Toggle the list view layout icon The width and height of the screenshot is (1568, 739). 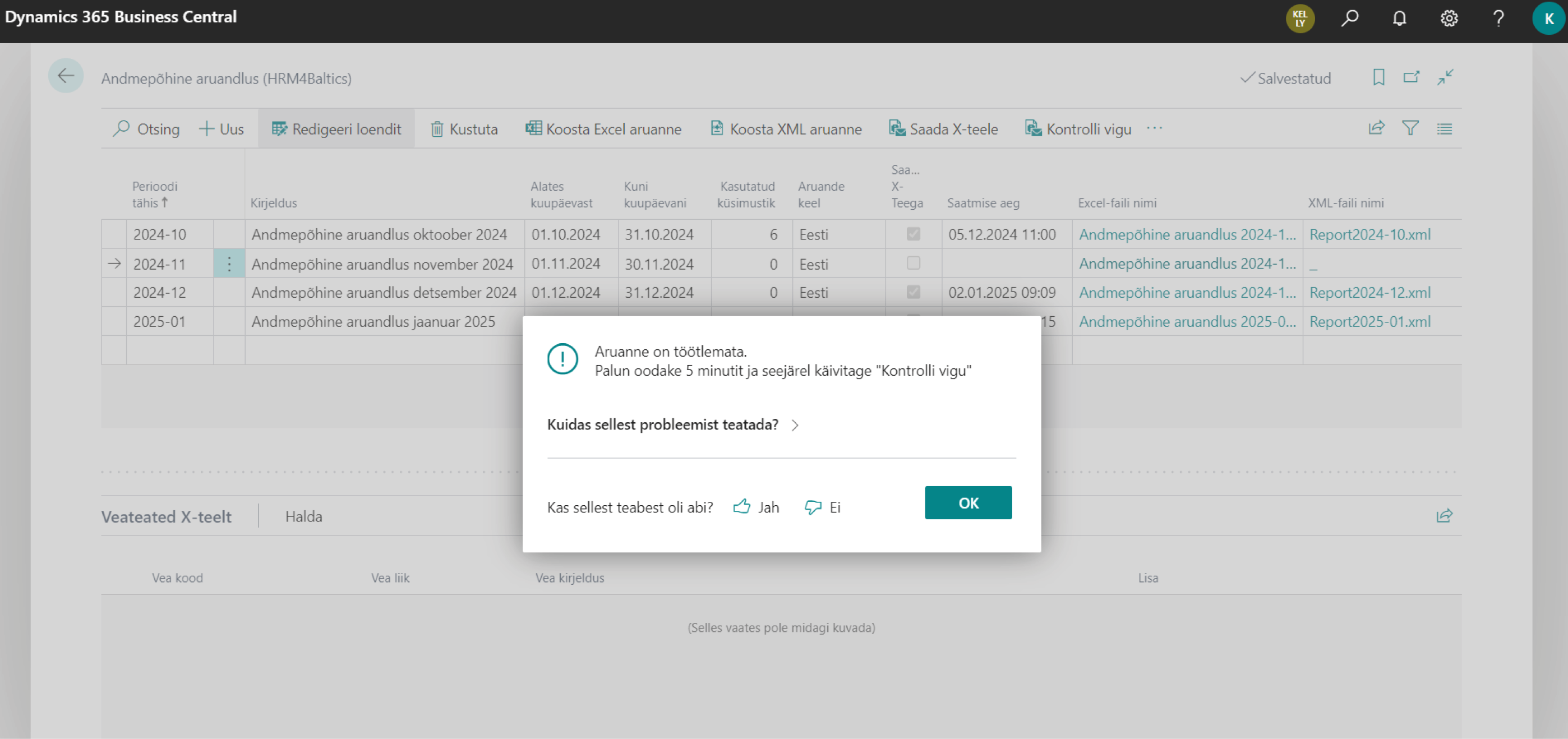(1445, 128)
